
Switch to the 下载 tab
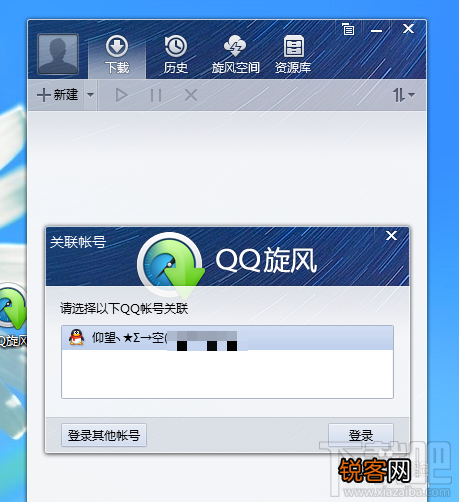[117, 54]
